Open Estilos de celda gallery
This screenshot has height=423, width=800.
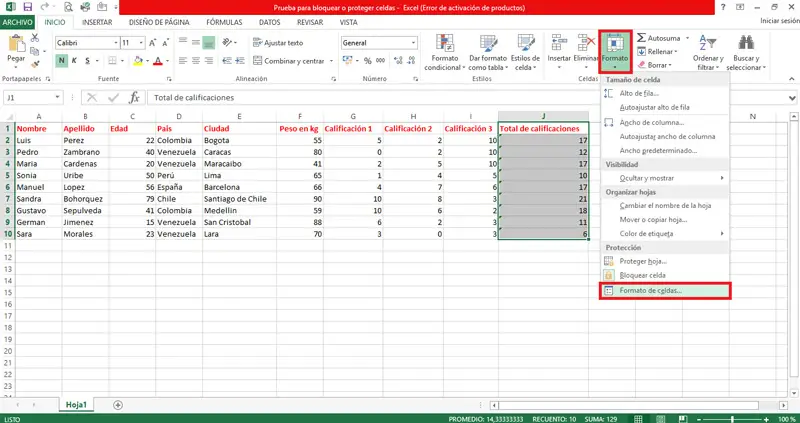click(x=525, y=53)
